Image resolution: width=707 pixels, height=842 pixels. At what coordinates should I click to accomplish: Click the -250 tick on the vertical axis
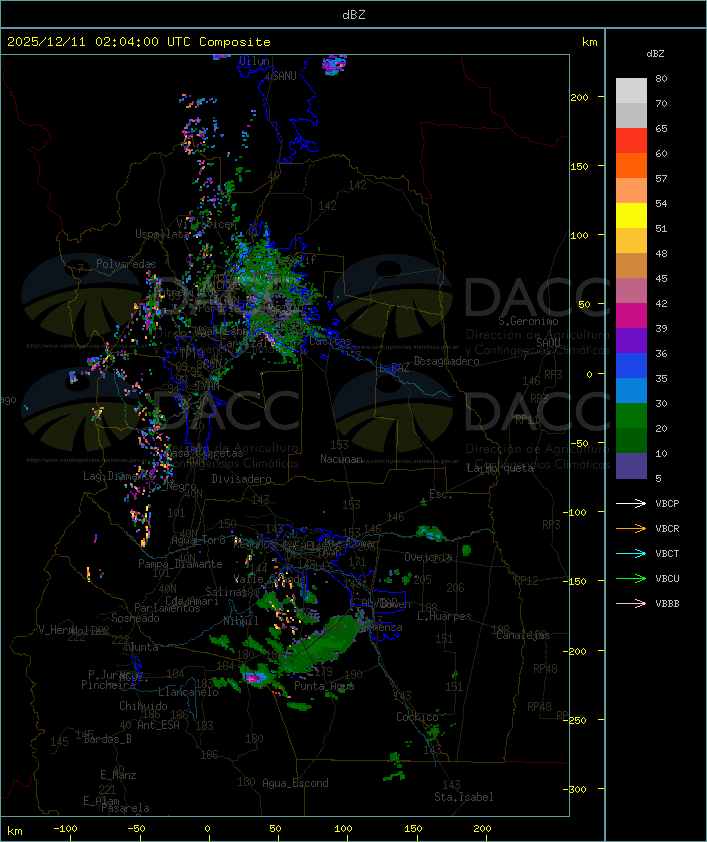(x=577, y=720)
